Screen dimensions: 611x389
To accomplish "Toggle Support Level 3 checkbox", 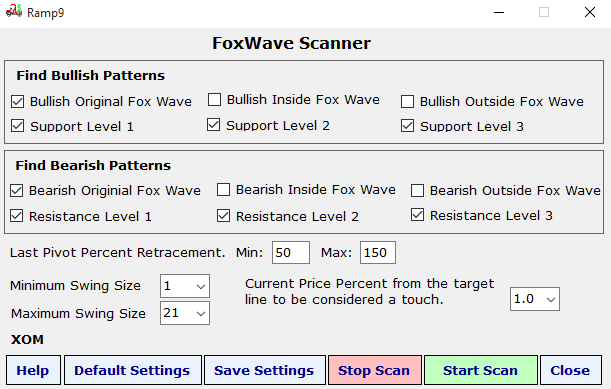I will (x=408, y=126).
